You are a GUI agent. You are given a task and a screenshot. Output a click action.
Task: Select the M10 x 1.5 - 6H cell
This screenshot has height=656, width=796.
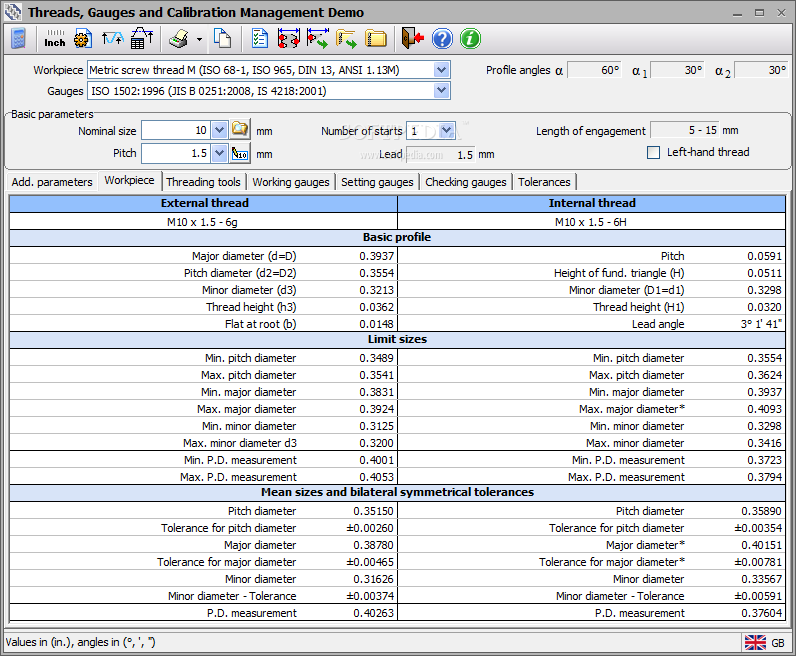pos(591,222)
